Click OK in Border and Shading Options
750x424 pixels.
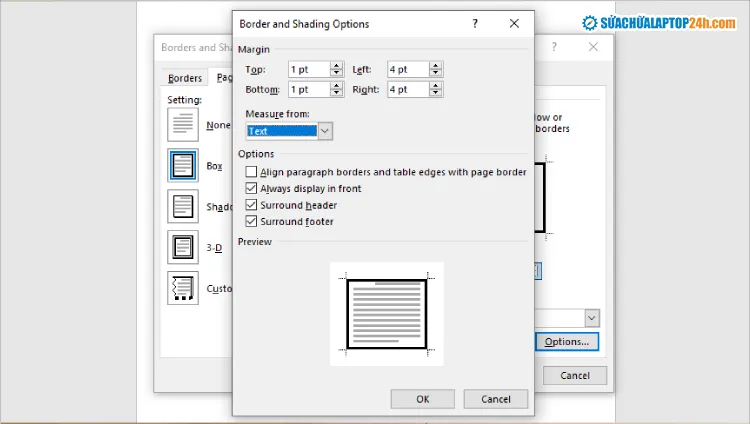coord(423,399)
